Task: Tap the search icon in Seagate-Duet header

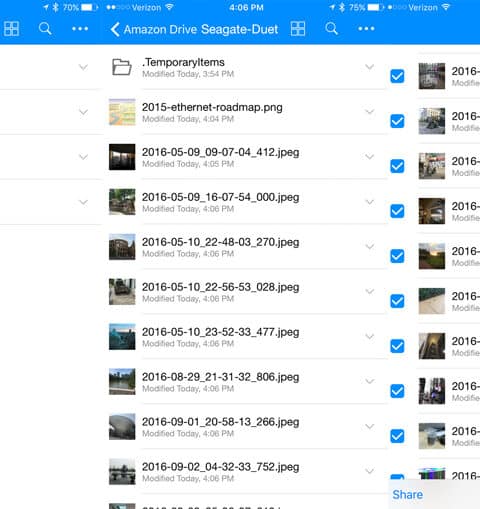Action: click(x=331, y=29)
